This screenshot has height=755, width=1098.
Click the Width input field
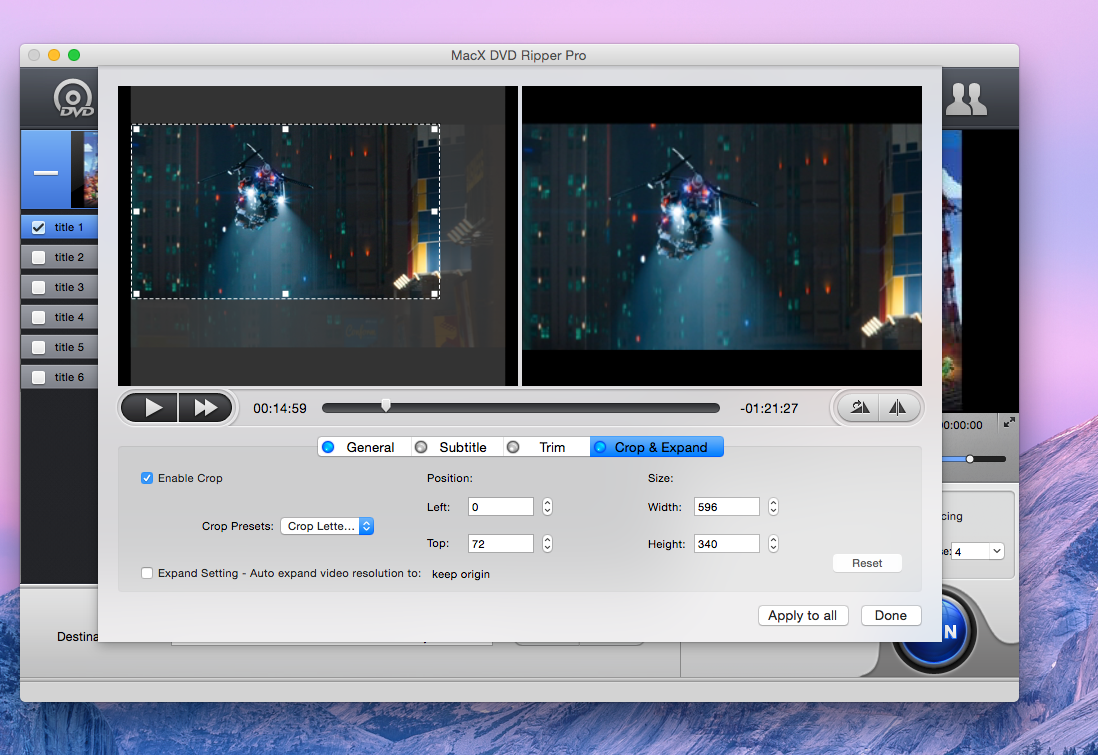[727, 506]
